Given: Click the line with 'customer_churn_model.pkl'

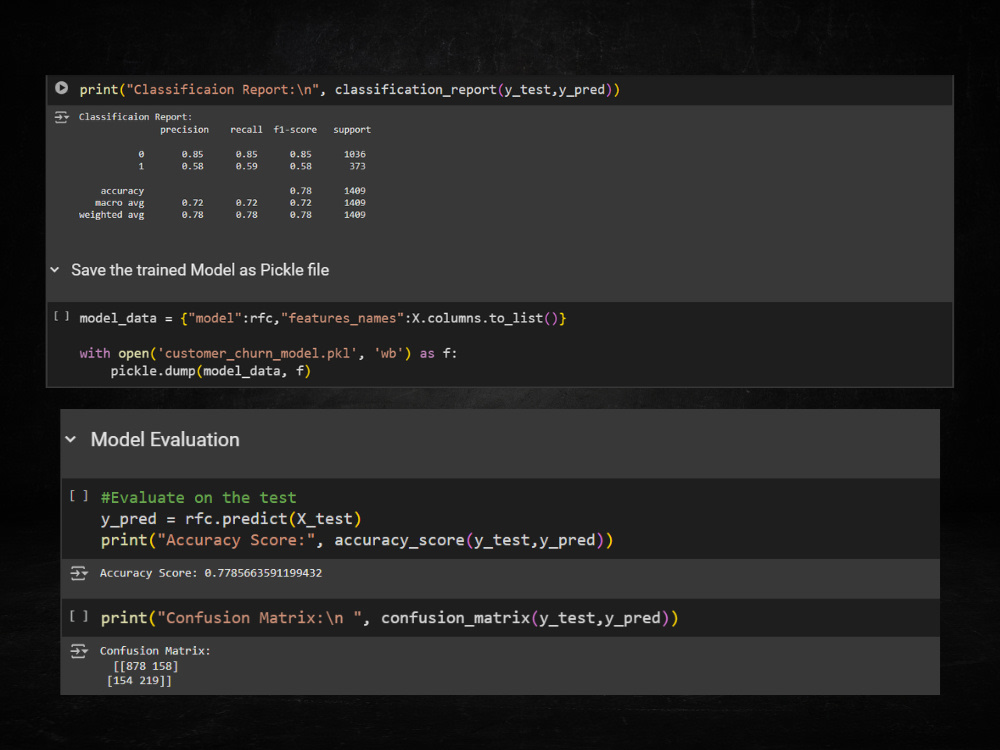Looking at the screenshot, I should click(x=268, y=353).
